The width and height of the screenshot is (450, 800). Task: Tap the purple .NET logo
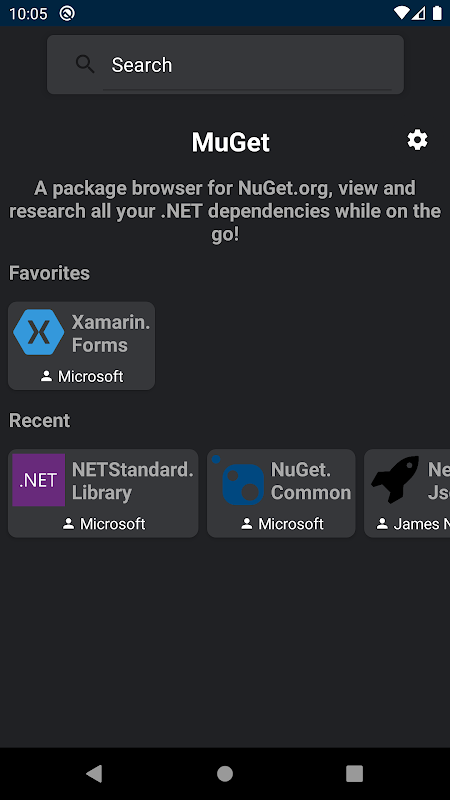point(38,480)
